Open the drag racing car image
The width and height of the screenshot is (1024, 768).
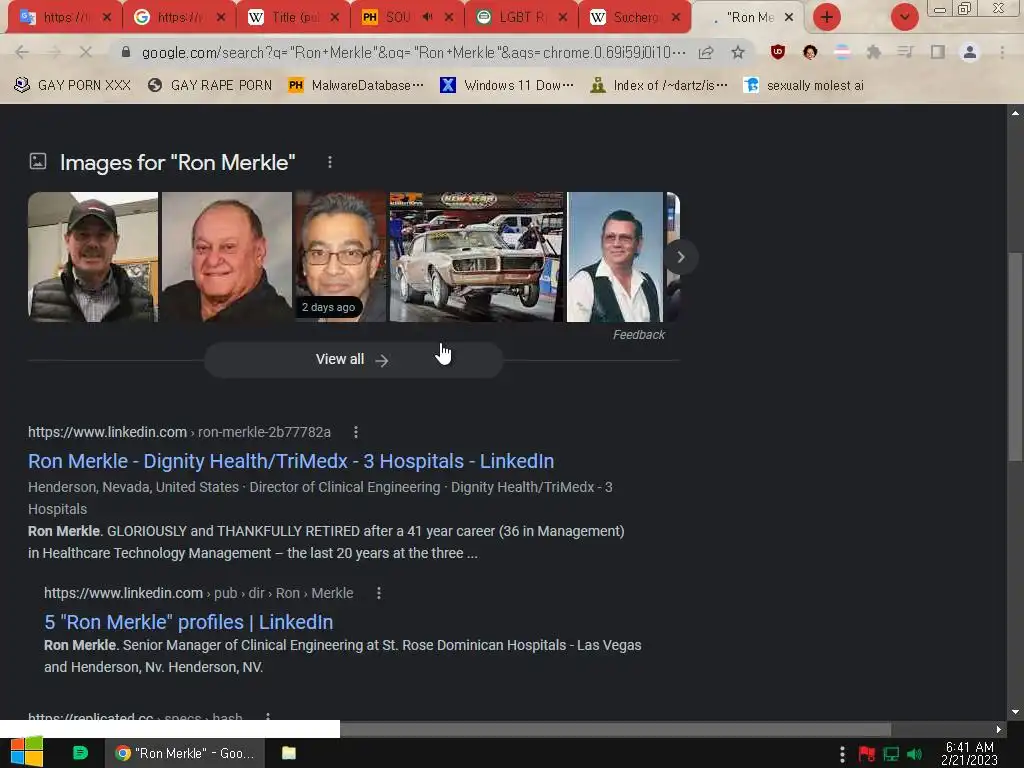click(x=476, y=257)
